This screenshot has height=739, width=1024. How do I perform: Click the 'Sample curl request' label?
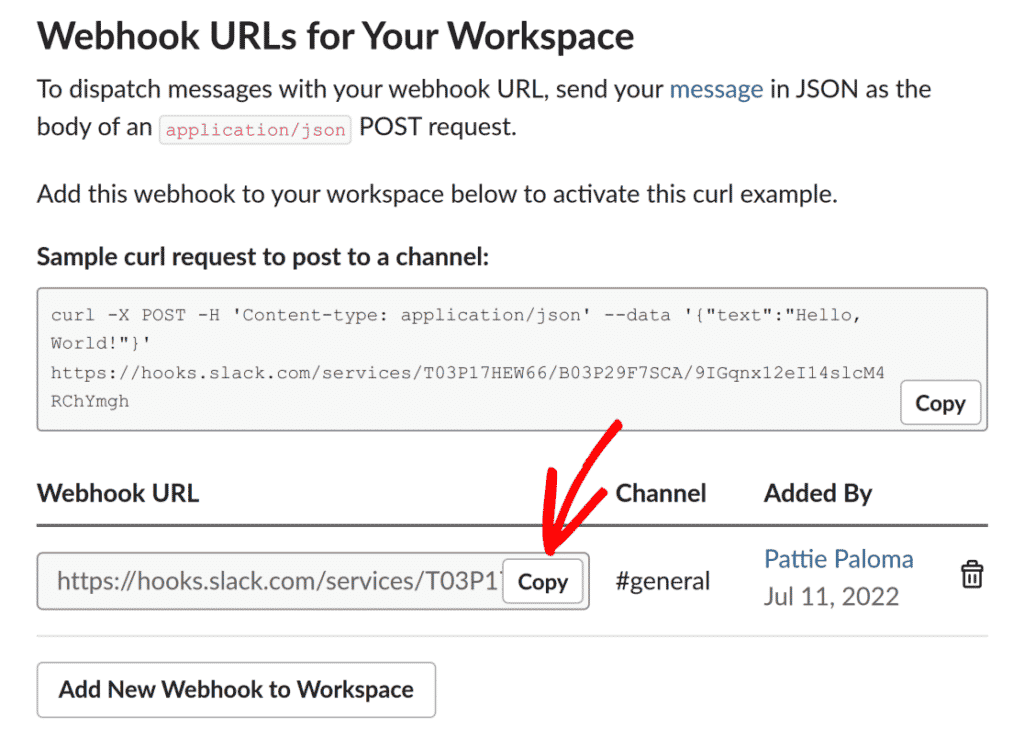pyautogui.click(x=262, y=257)
